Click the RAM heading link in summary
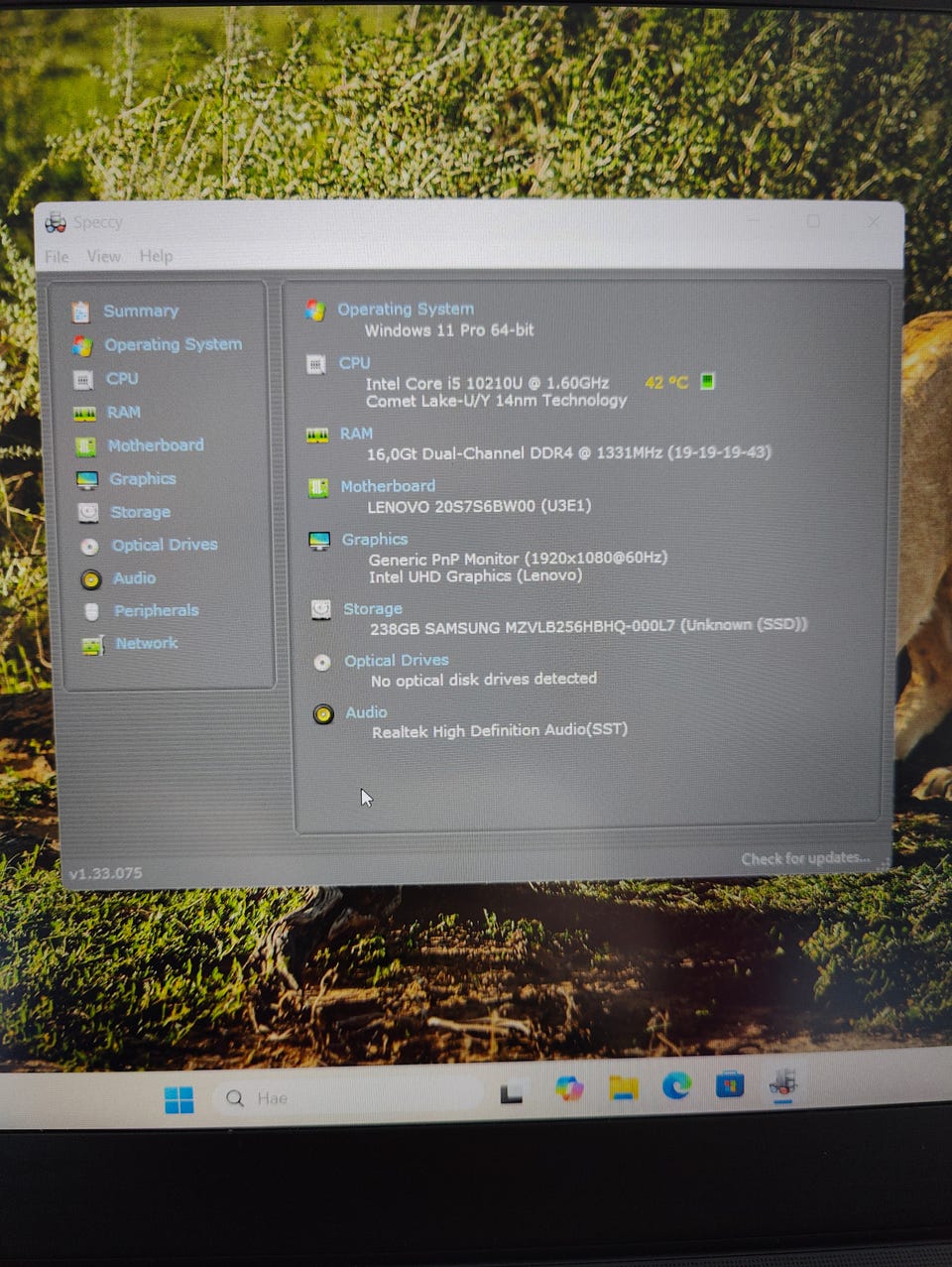This screenshot has width=952, height=1267. tap(356, 435)
